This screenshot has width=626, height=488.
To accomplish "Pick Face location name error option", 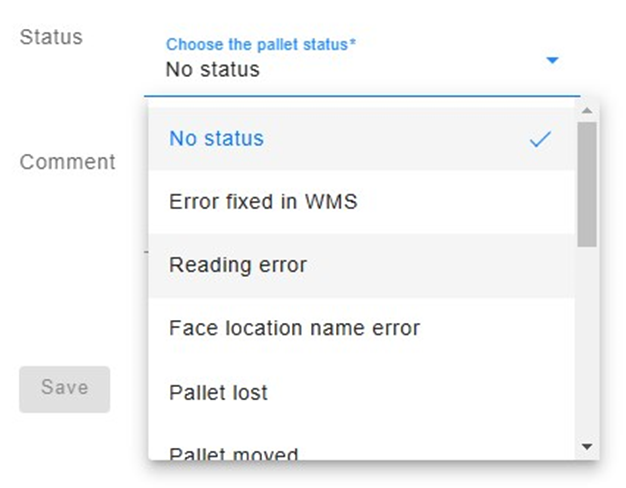I will (361, 329).
